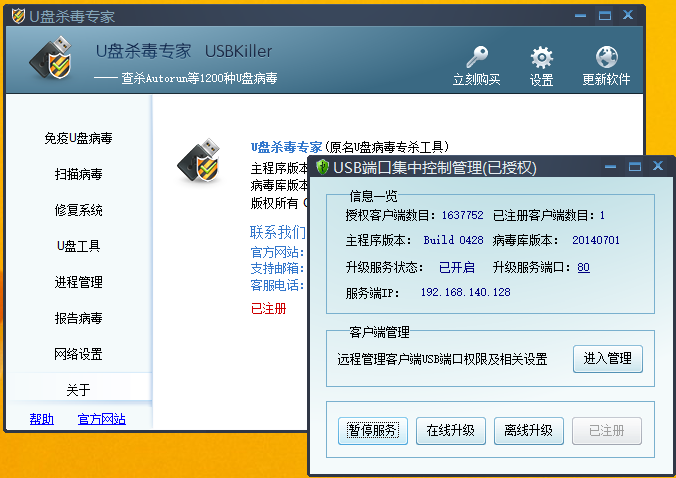Image resolution: width=676 pixels, height=478 pixels.
Task: Click Build 0428 version value
Action: [x=454, y=240]
